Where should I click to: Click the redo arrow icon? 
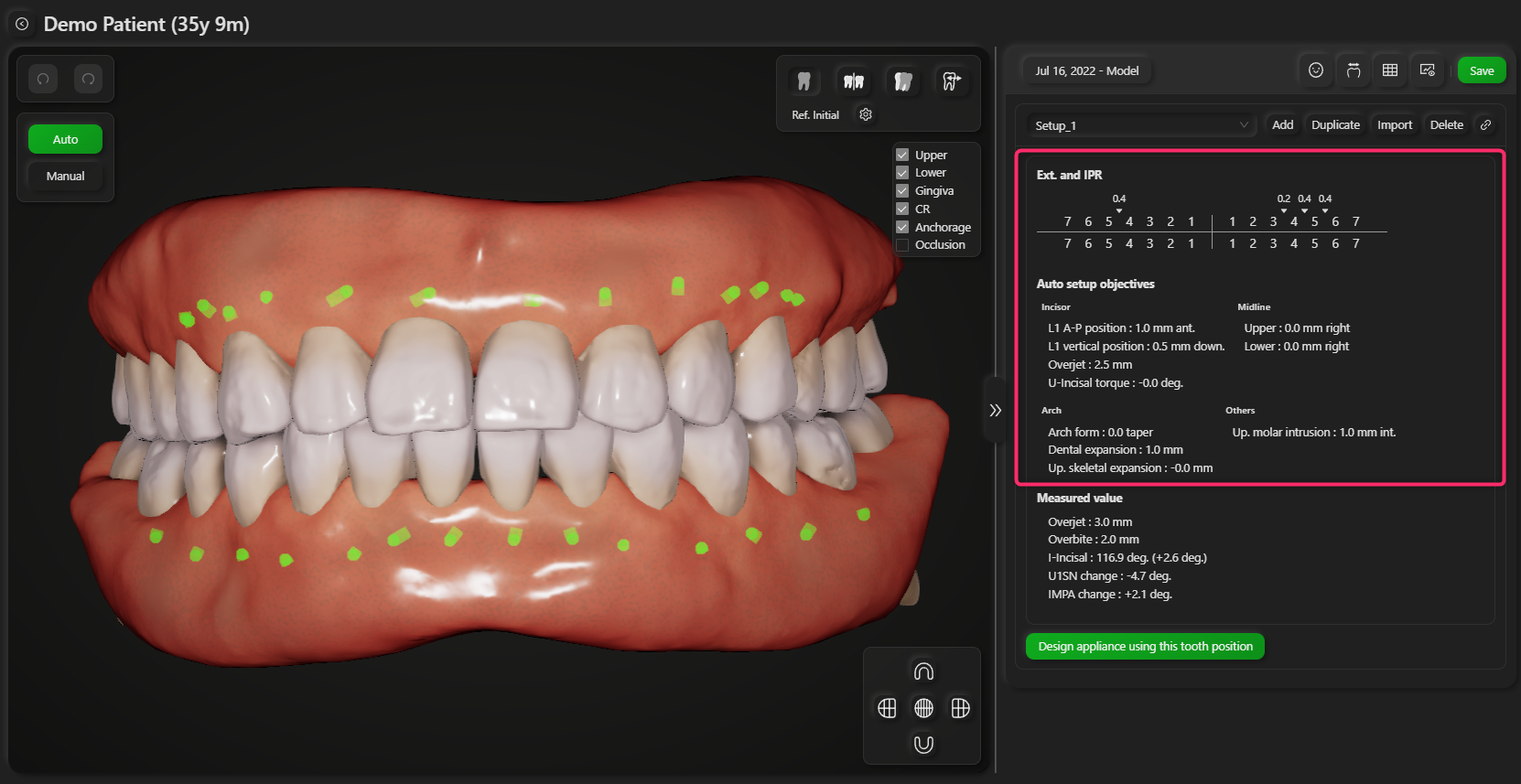(88, 79)
